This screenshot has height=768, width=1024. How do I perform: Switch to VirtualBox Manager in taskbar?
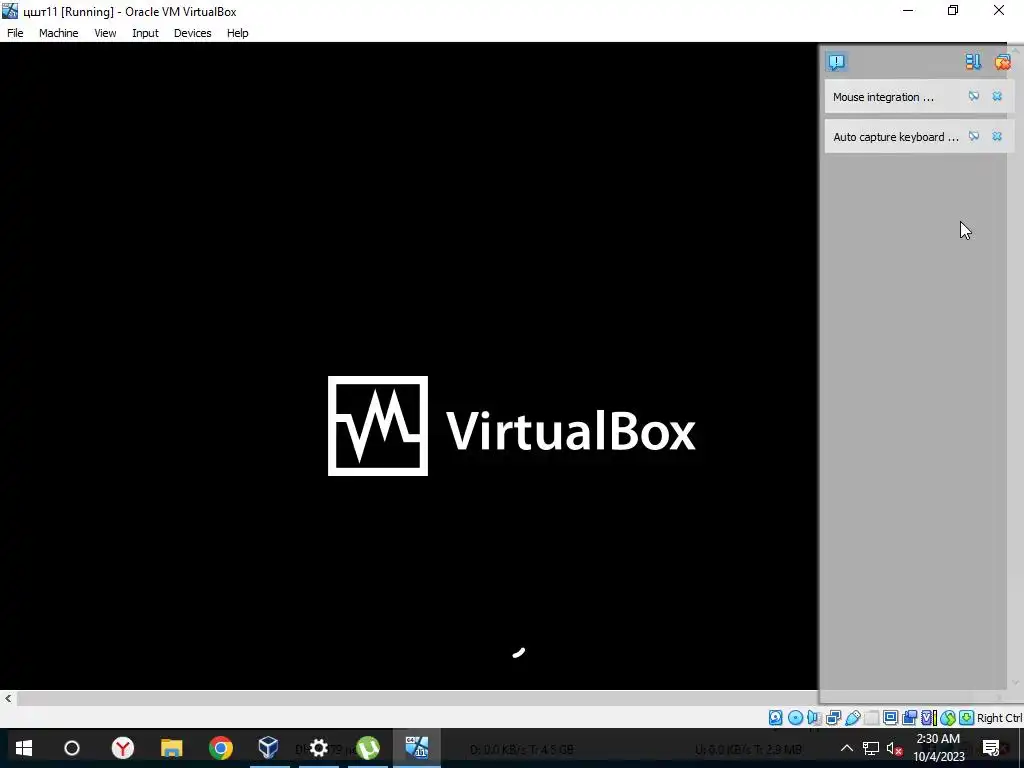[x=268, y=748]
